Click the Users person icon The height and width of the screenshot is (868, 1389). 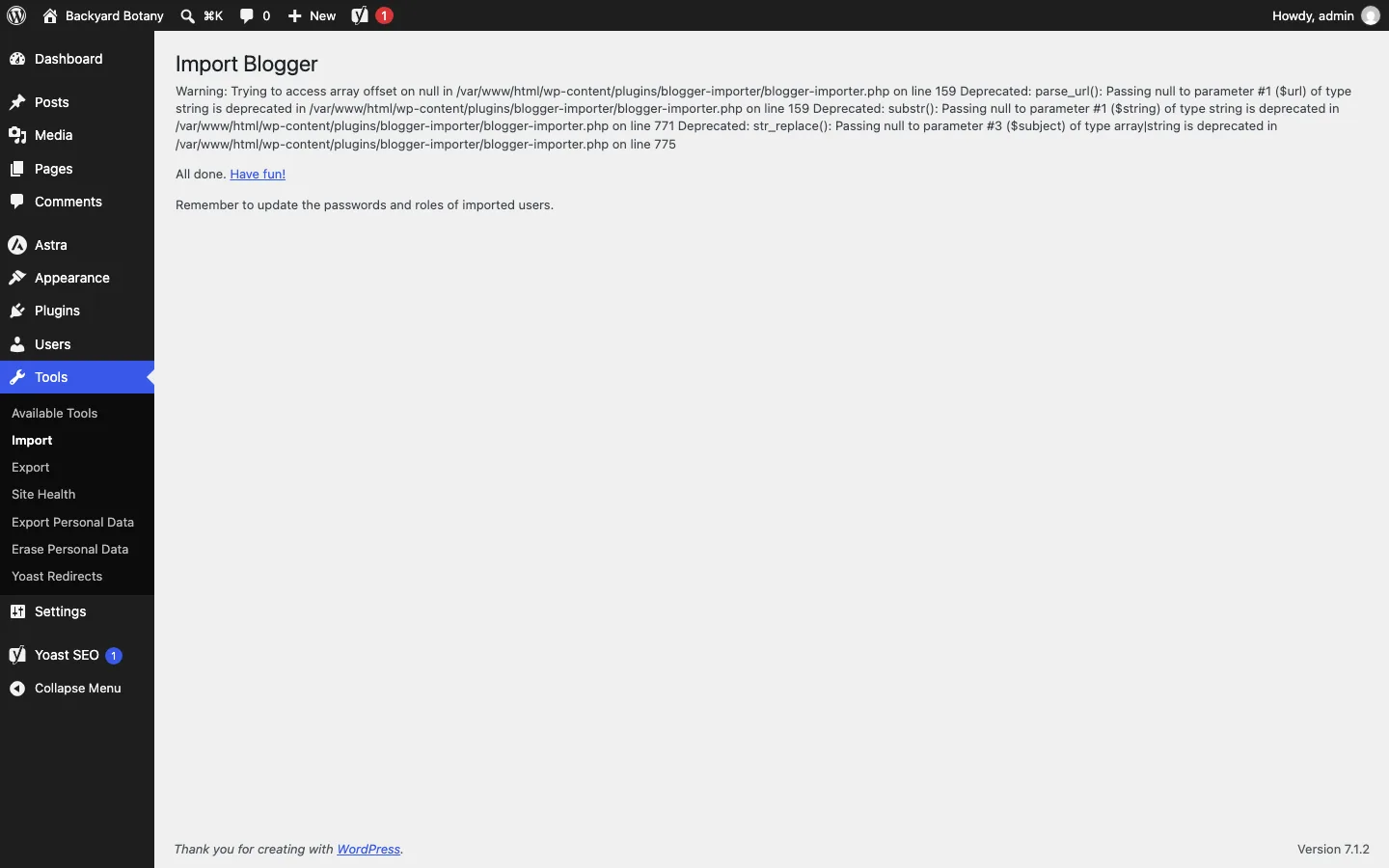coord(17,345)
